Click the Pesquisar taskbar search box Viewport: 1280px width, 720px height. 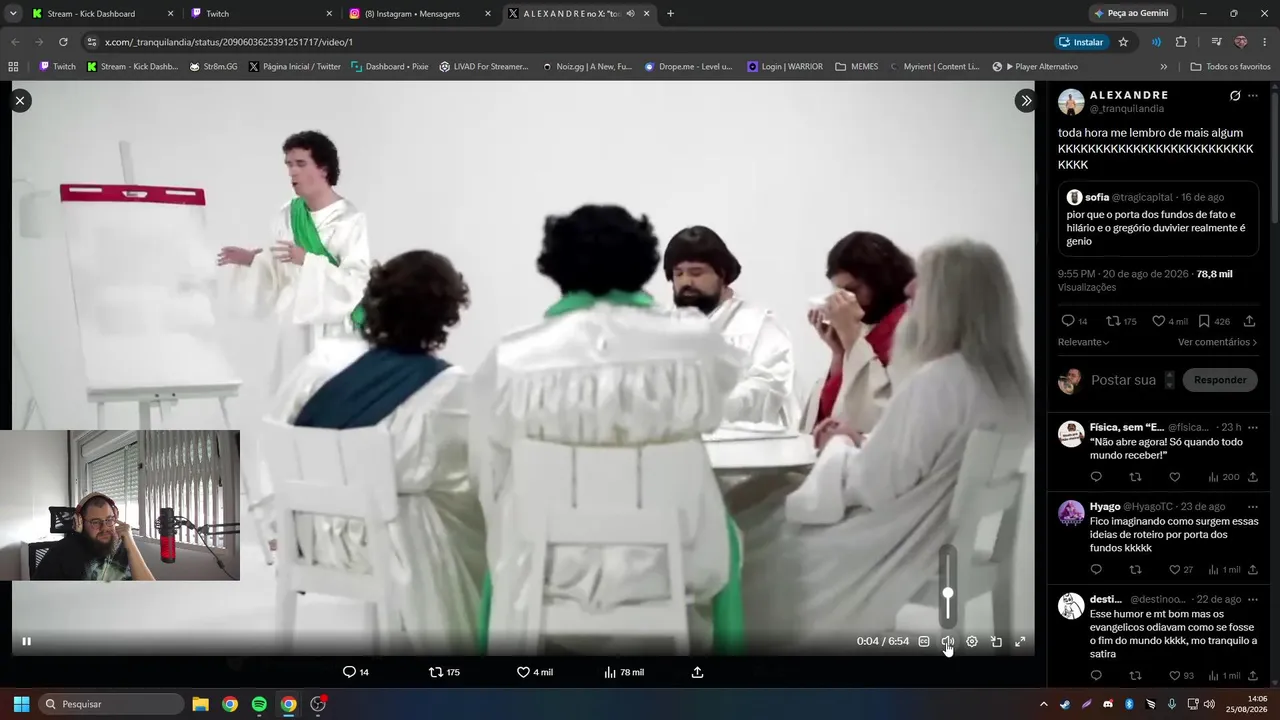111,704
